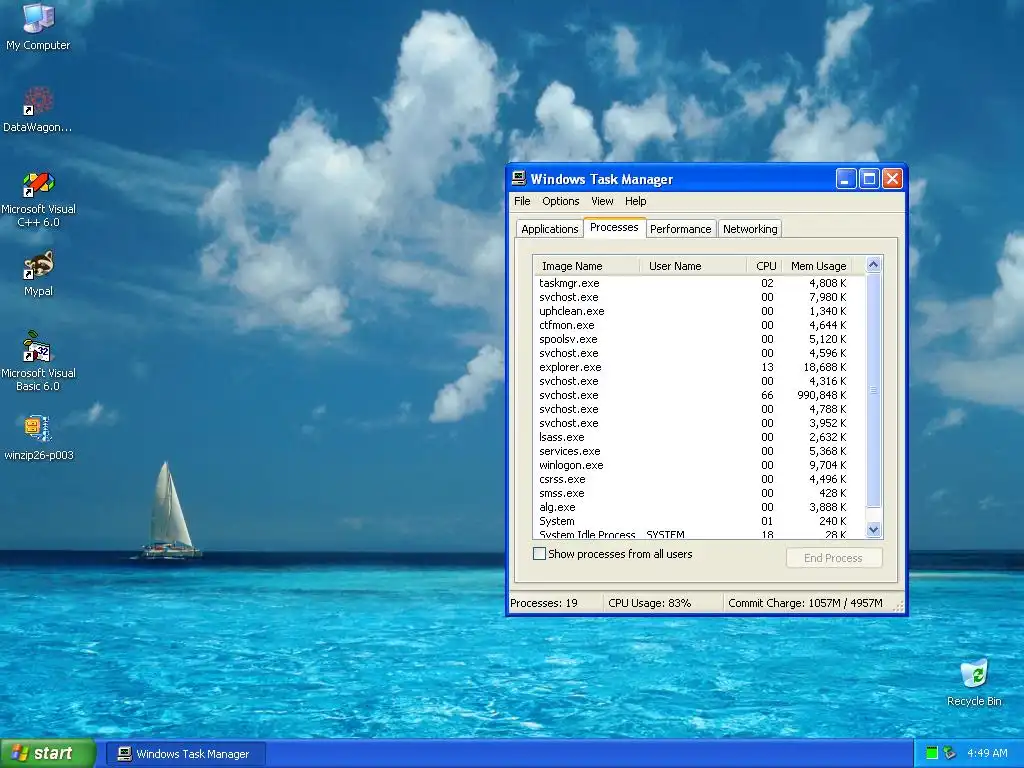Open the Options menu
Image resolution: width=1024 pixels, height=768 pixels.
(560, 201)
